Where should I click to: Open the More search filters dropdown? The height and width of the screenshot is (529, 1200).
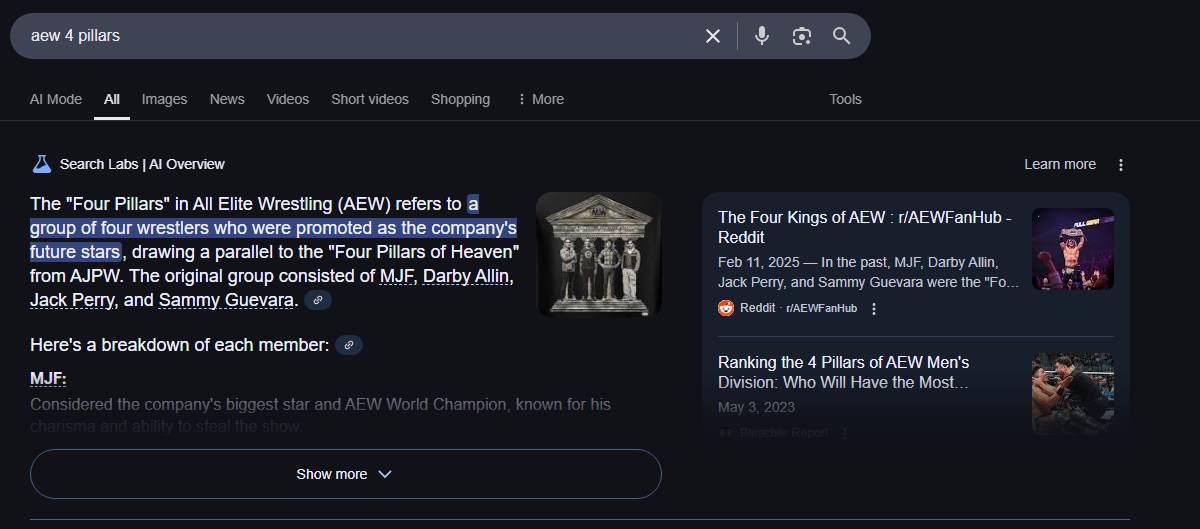click(540, 99)
